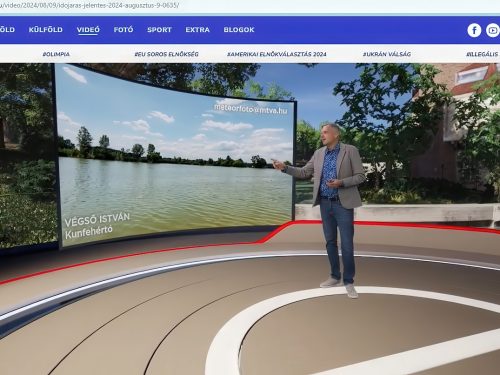Open #AMERIKAI ELNÖKVÁLASZTÁS 2024 topic
This screenshot has width=500, height=375.
[277, 54]
